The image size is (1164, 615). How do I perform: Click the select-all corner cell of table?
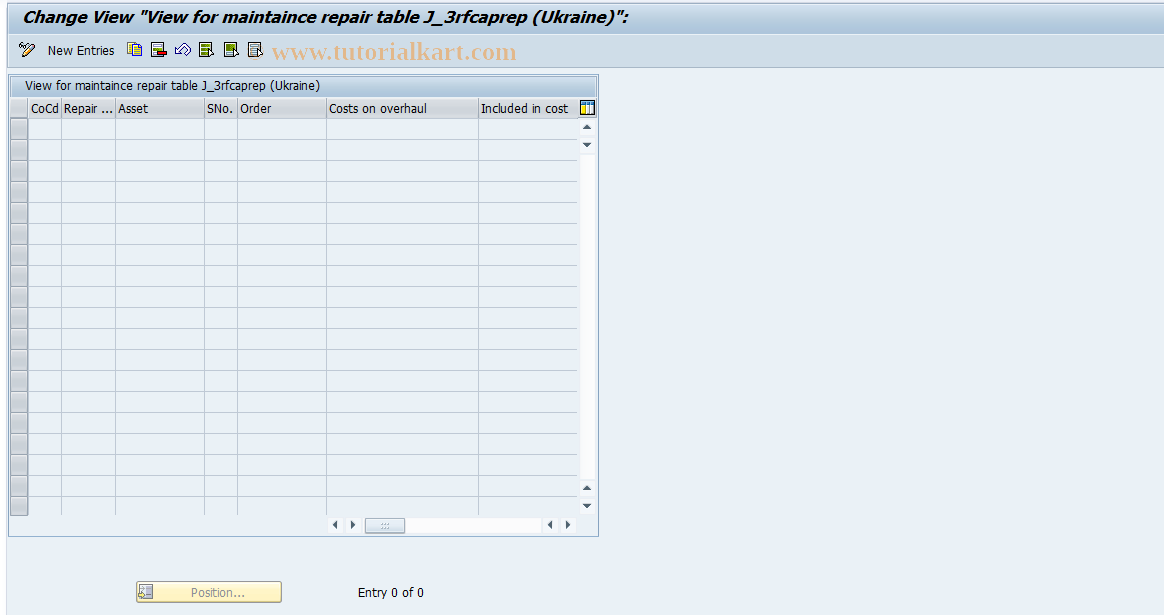[19, 108]
